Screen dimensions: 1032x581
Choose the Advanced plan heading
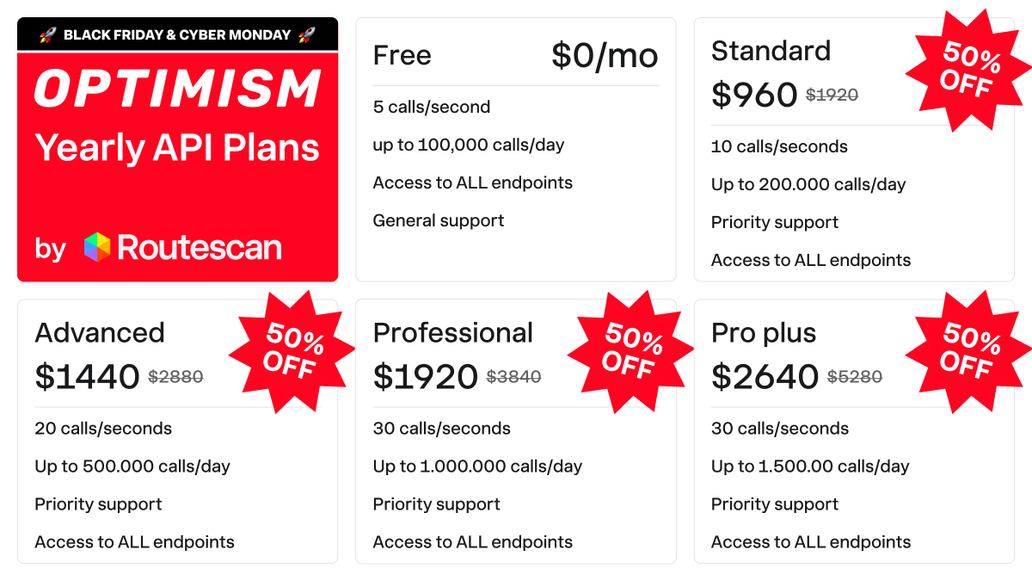coord(99,333)
